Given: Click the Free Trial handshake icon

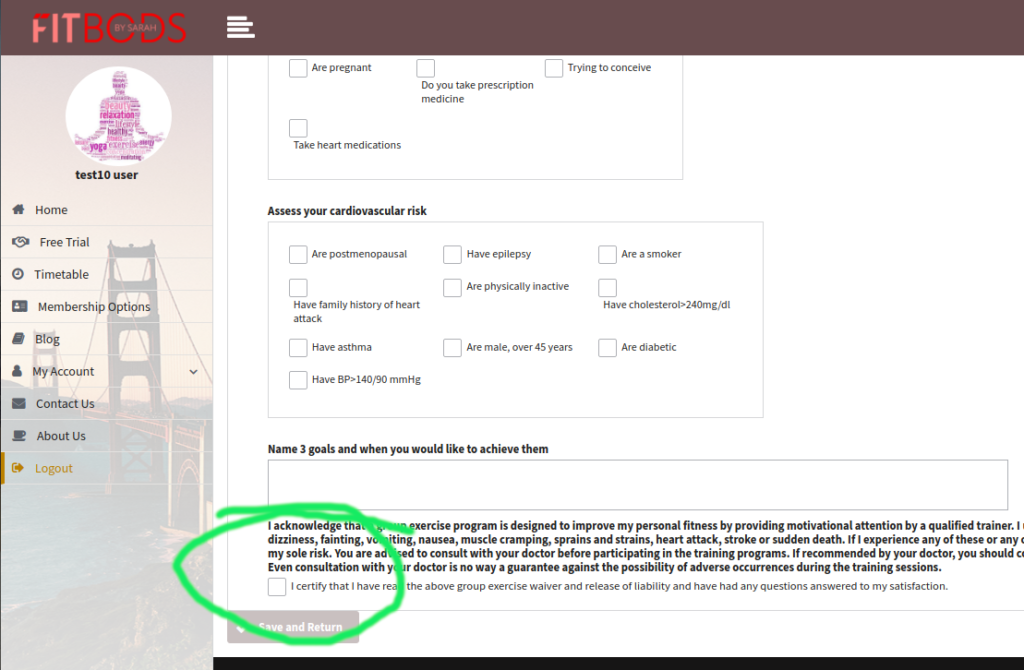Looking at the screenshot, I should pos(20,242).
